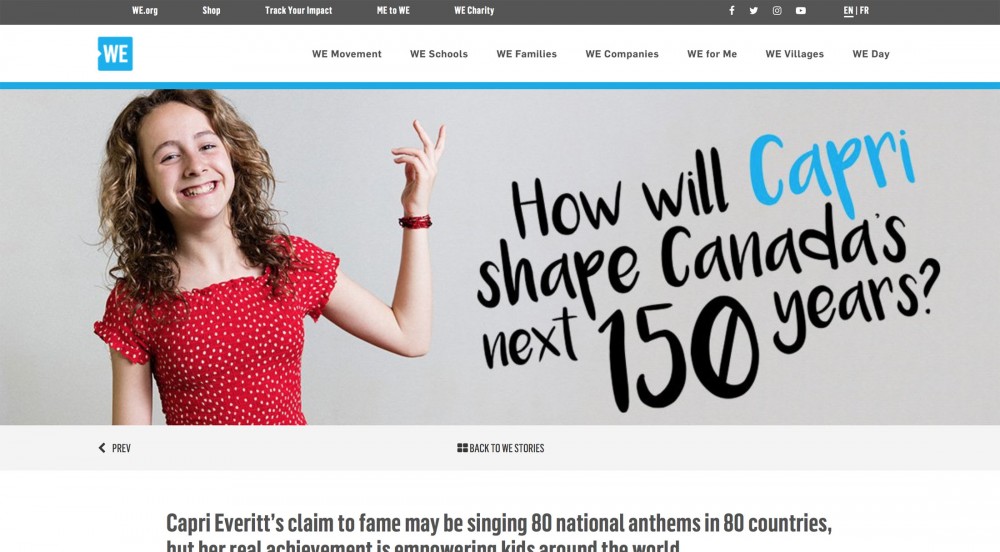Open the Facebook social icon
The width and height of the screenshot is (1000, 552).
coord(732,10)
